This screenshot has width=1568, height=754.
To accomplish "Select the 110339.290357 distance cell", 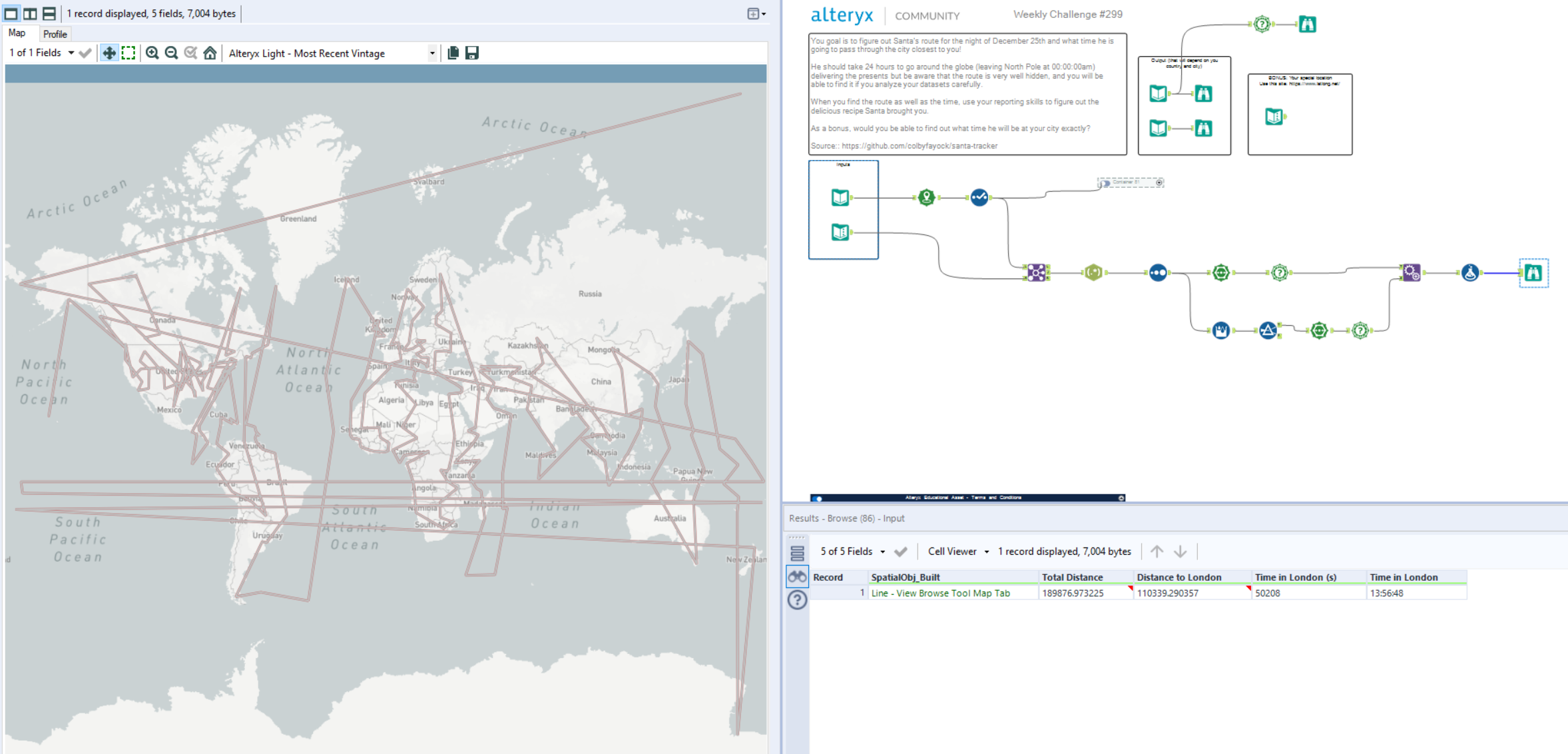I will click(x=1192, y=593).
